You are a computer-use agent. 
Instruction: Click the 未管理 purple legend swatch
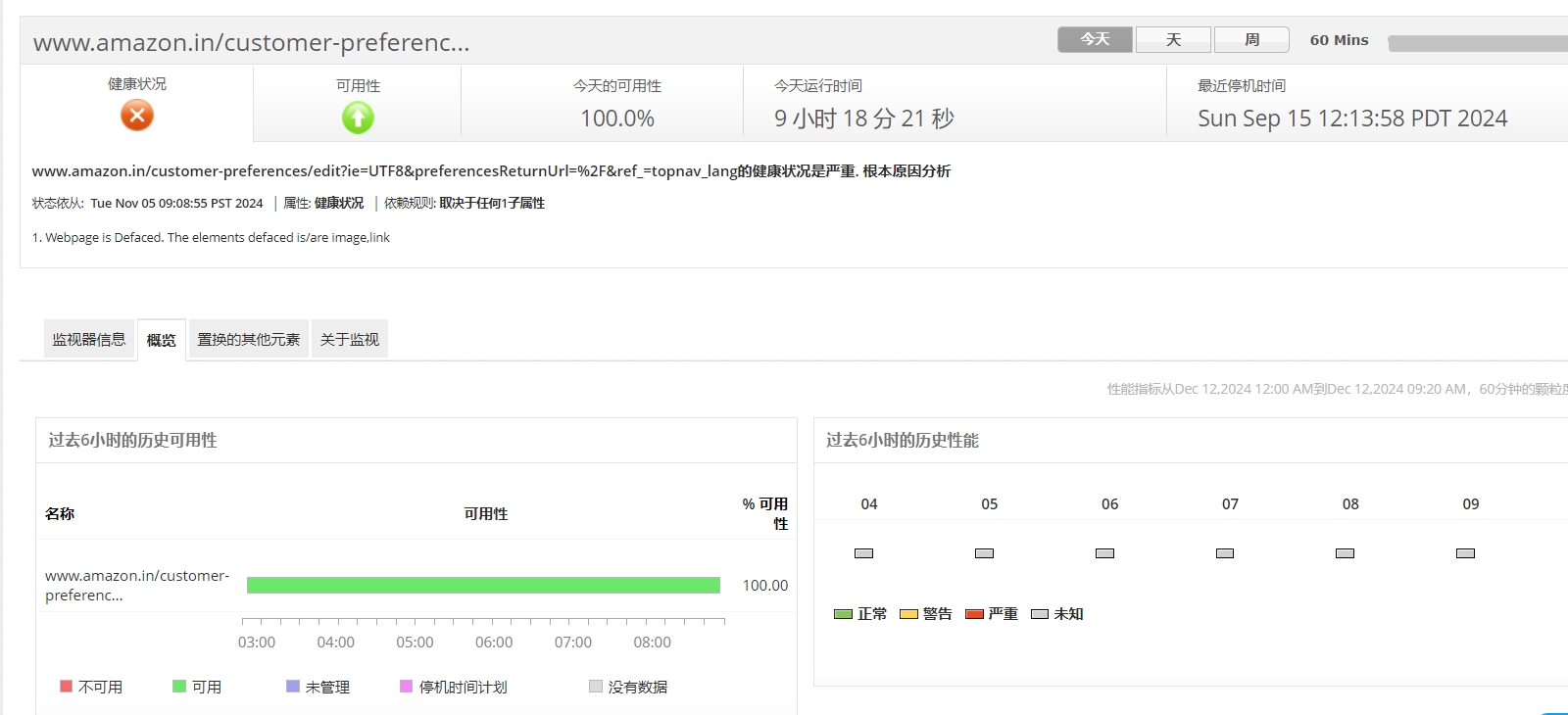[x=293, y=687]
